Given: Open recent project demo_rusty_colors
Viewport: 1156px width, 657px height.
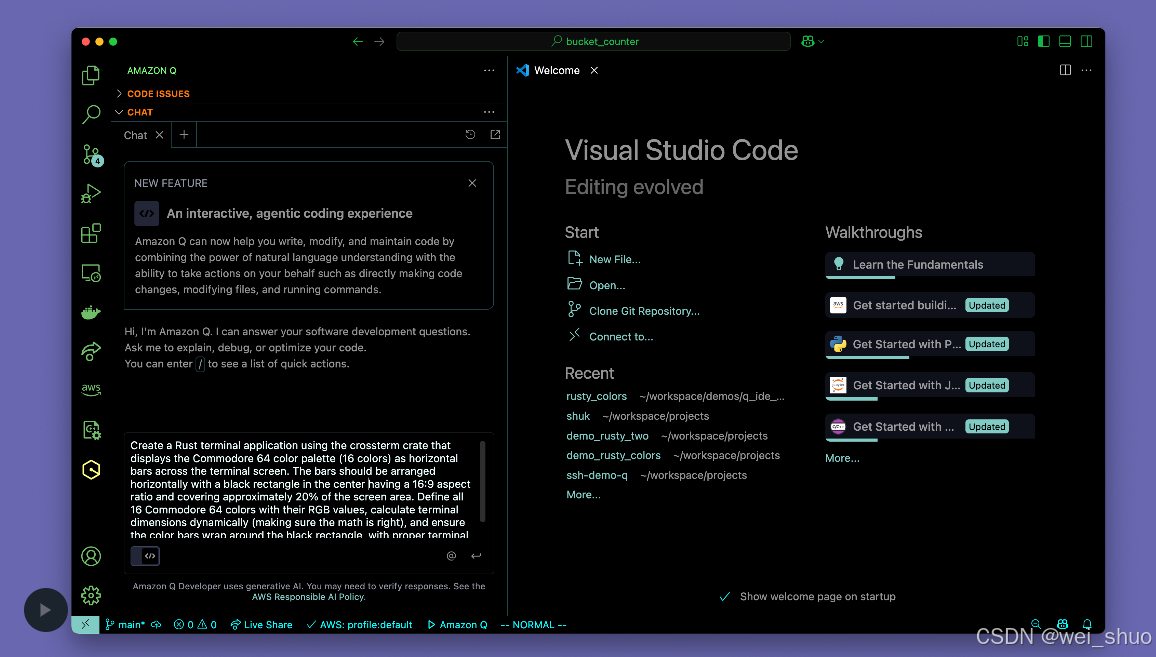Looking at the screenshot, I should point(613,455).
